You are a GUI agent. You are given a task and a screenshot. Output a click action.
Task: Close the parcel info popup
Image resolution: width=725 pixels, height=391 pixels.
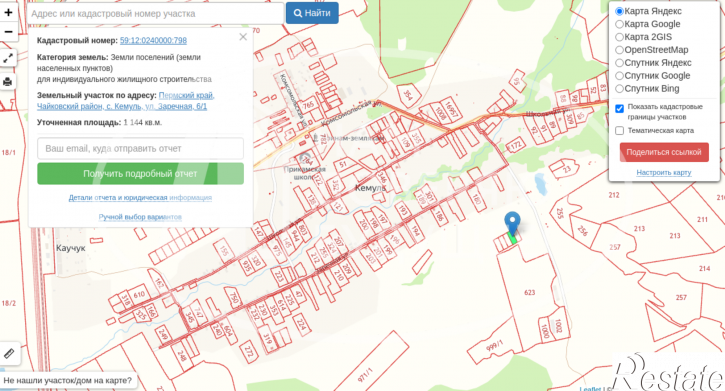pyautogui.click(x=243, y=37)
